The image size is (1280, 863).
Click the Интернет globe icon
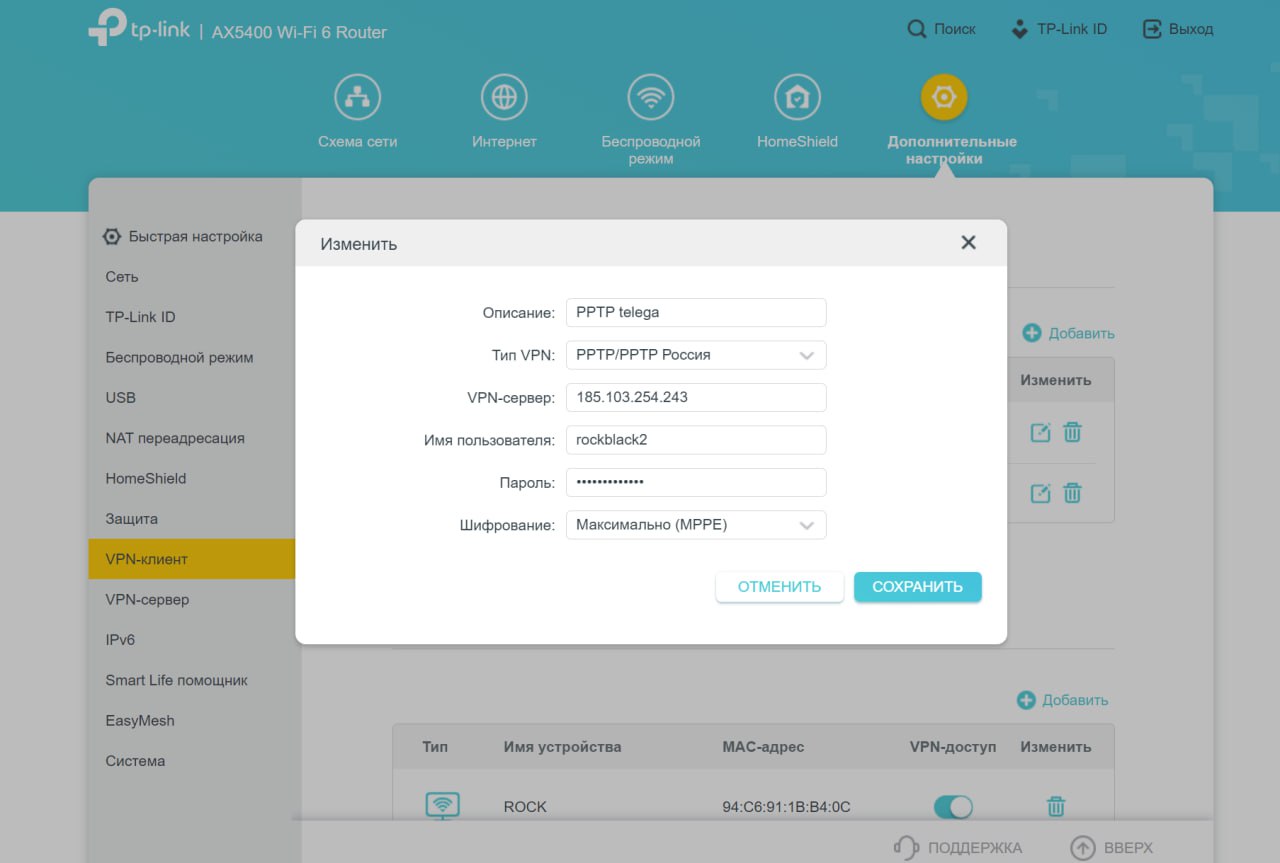(504, 98)
